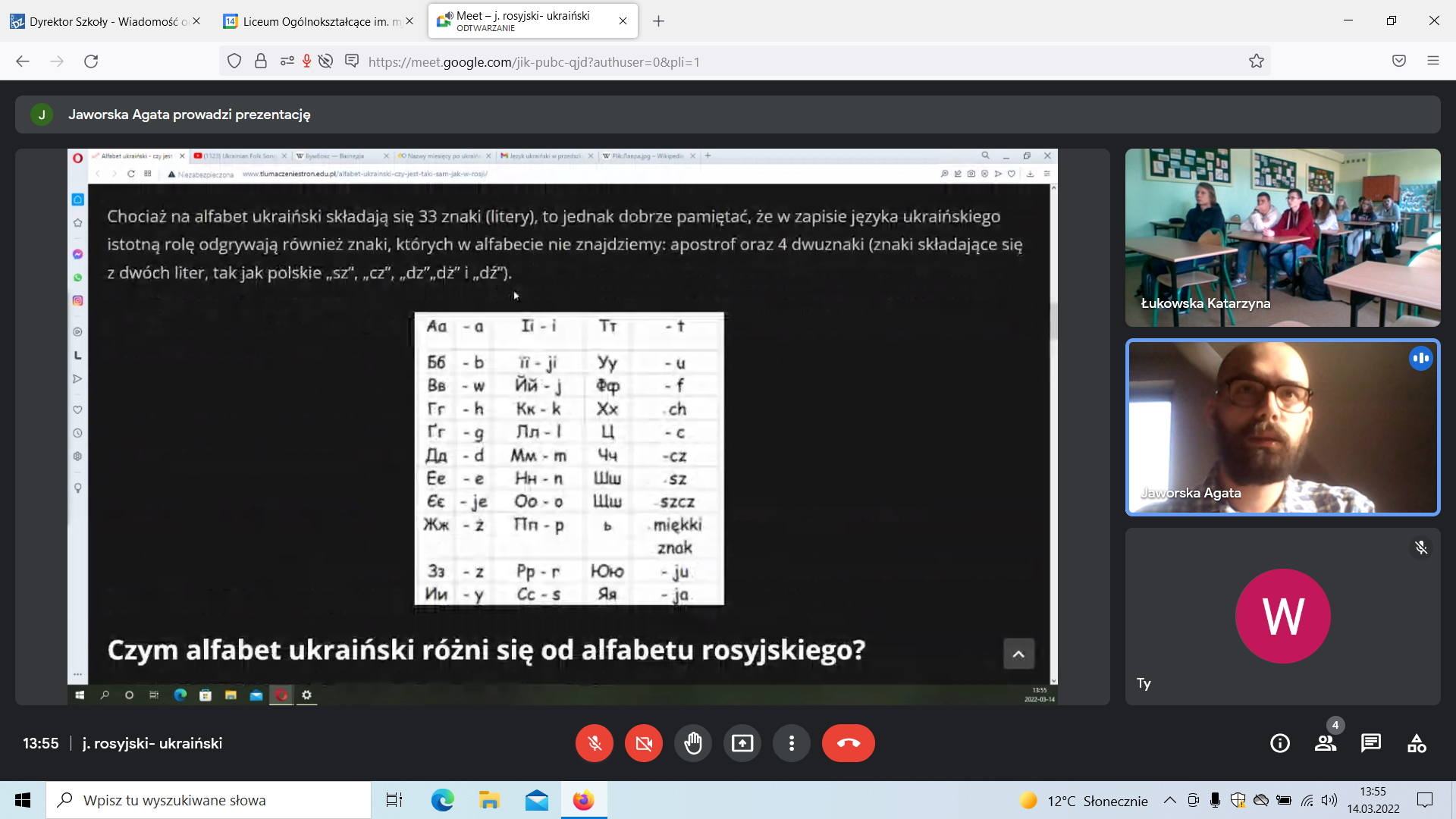
Task: Expand hidden system tray icons
Action: click(x=1170, y=800)
